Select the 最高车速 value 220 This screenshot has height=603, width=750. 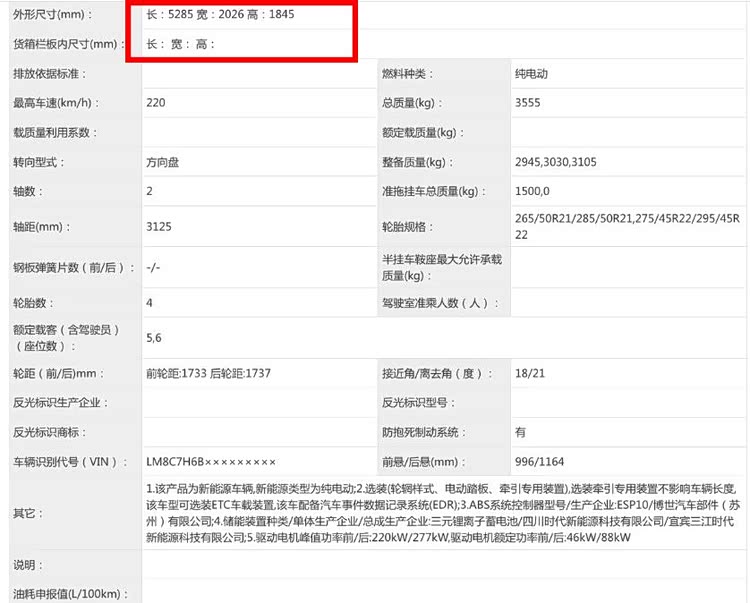[x=156, y=103]
